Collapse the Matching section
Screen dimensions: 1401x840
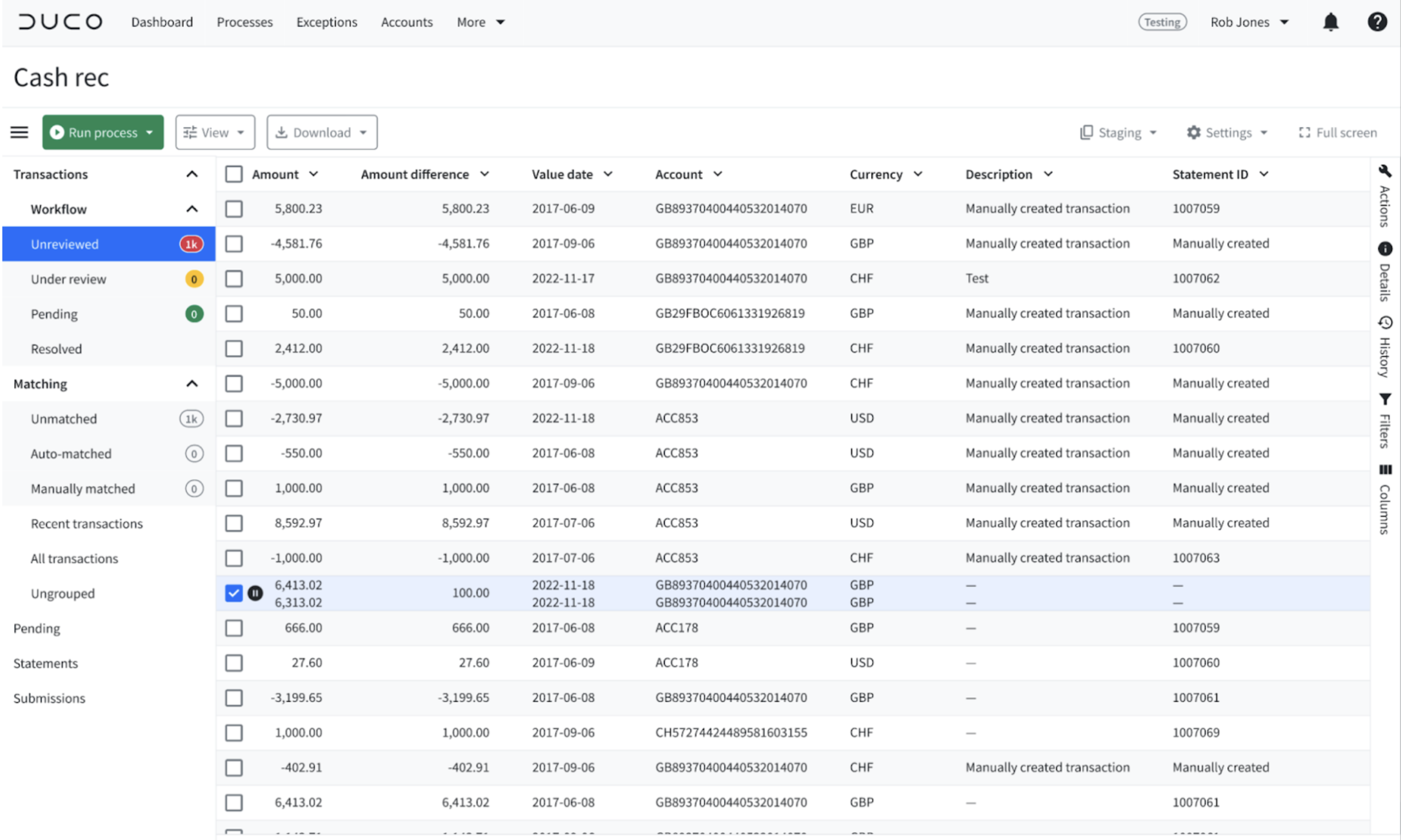[x=192, y=384]
